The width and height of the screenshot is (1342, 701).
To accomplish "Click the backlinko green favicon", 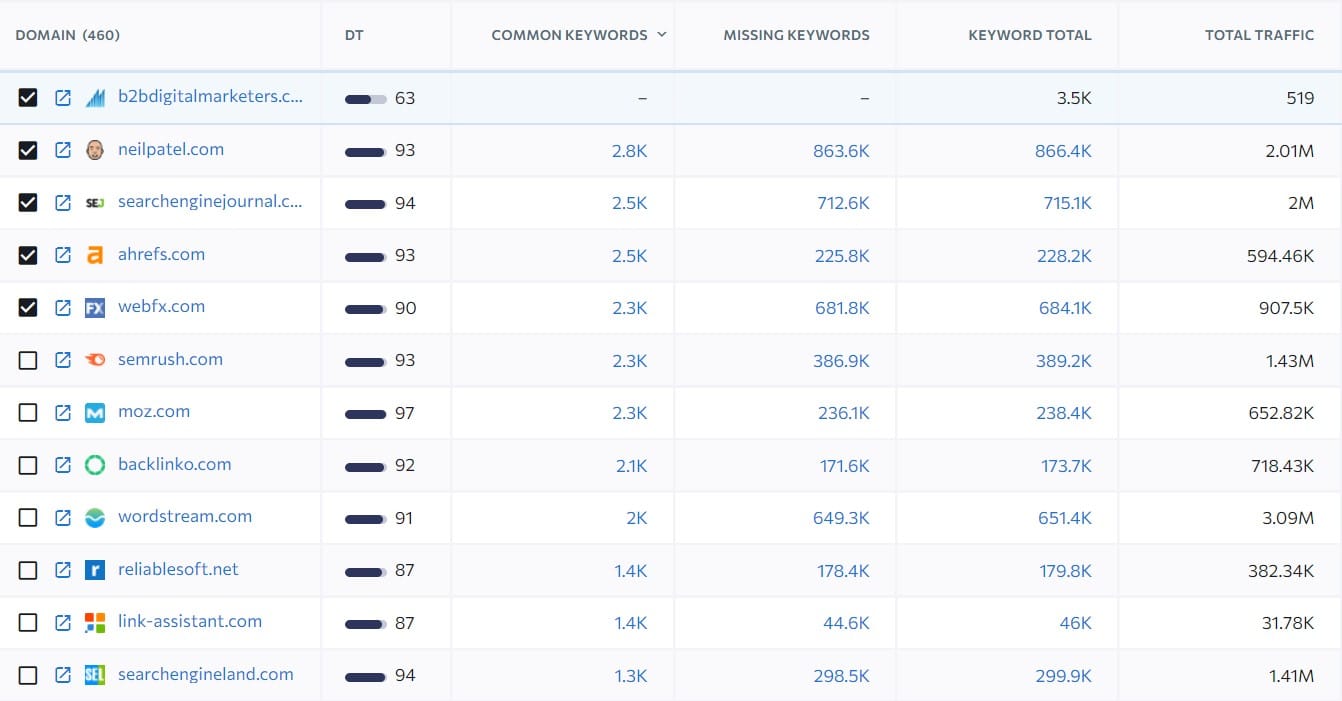I will [x=95, y=465].
